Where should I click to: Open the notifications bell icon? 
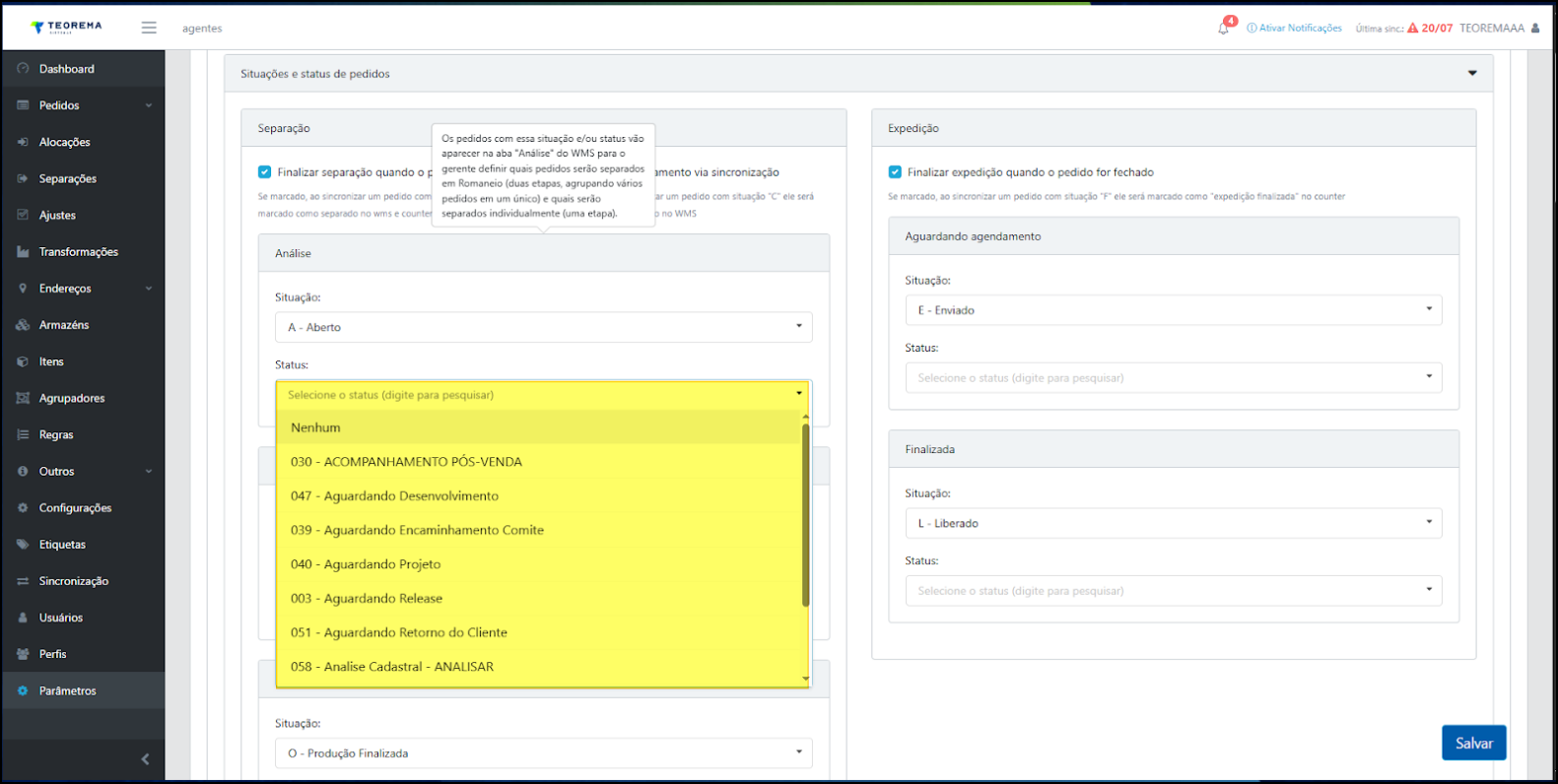click(x=1223, y=29)
